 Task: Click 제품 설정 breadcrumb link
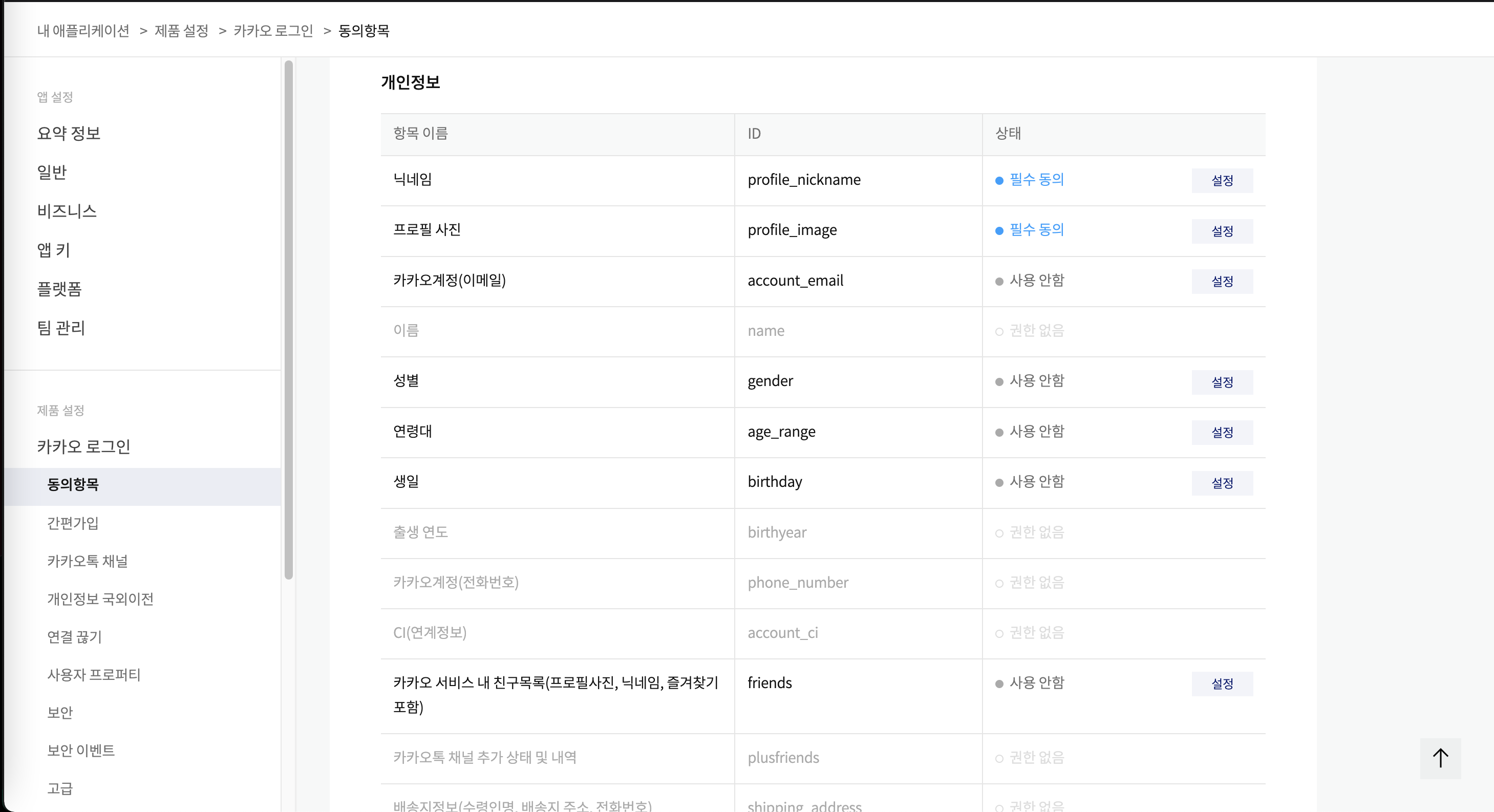[x=181, y=31]
